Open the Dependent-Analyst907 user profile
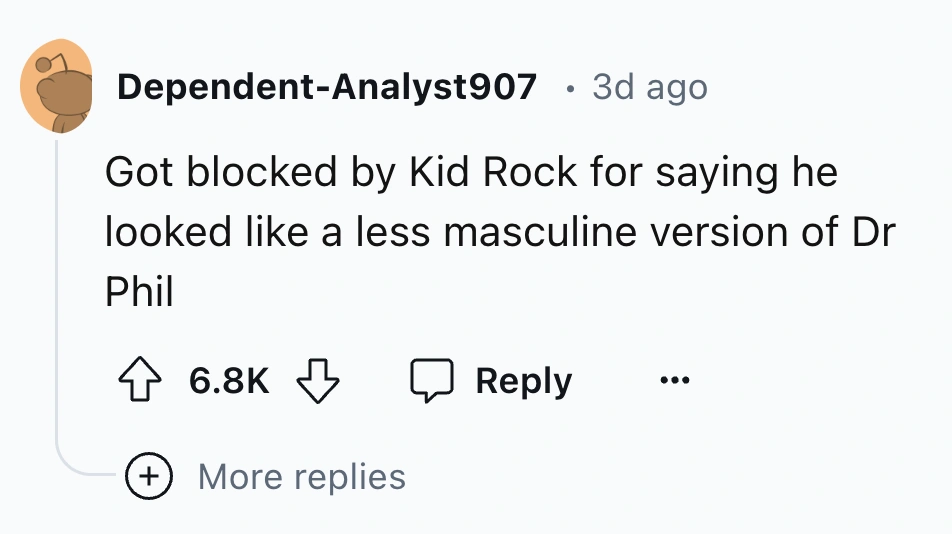Screen dimensions: 952x534 coord(327,87)
